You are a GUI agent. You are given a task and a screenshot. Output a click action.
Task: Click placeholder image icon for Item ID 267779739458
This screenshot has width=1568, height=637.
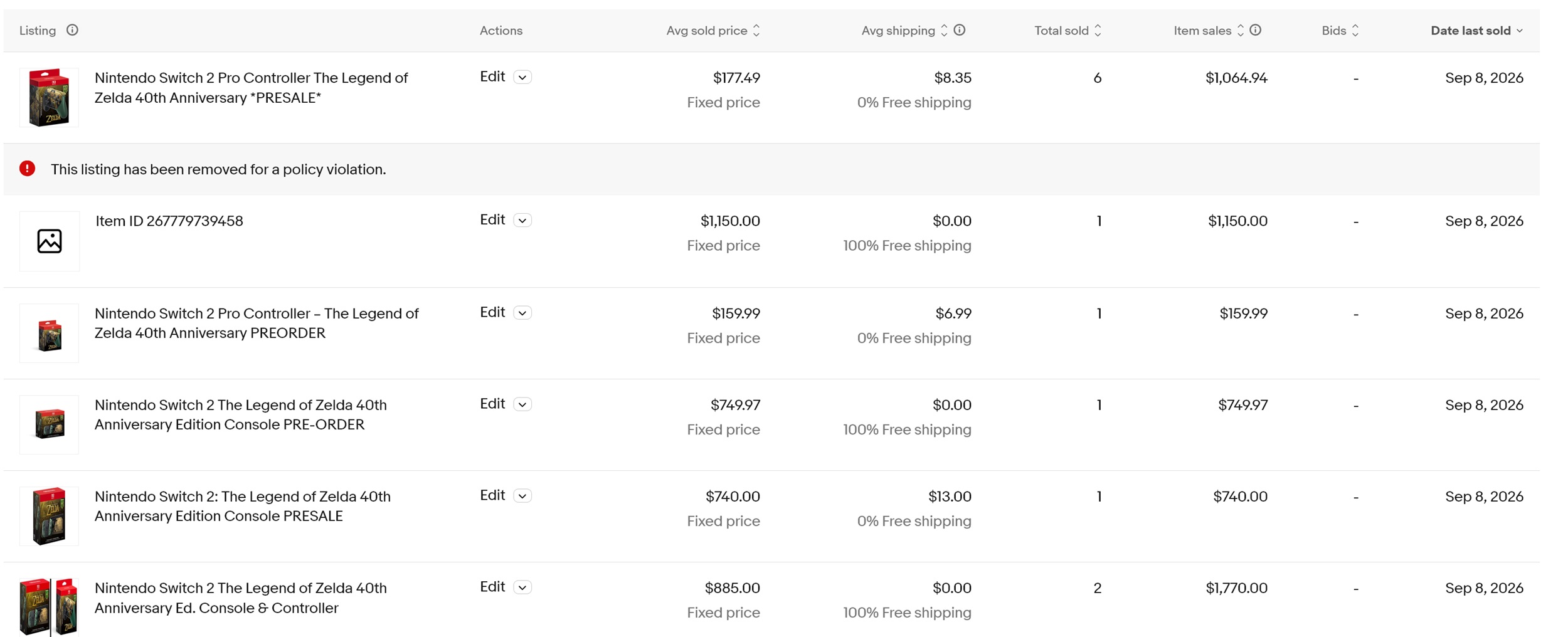50,241
